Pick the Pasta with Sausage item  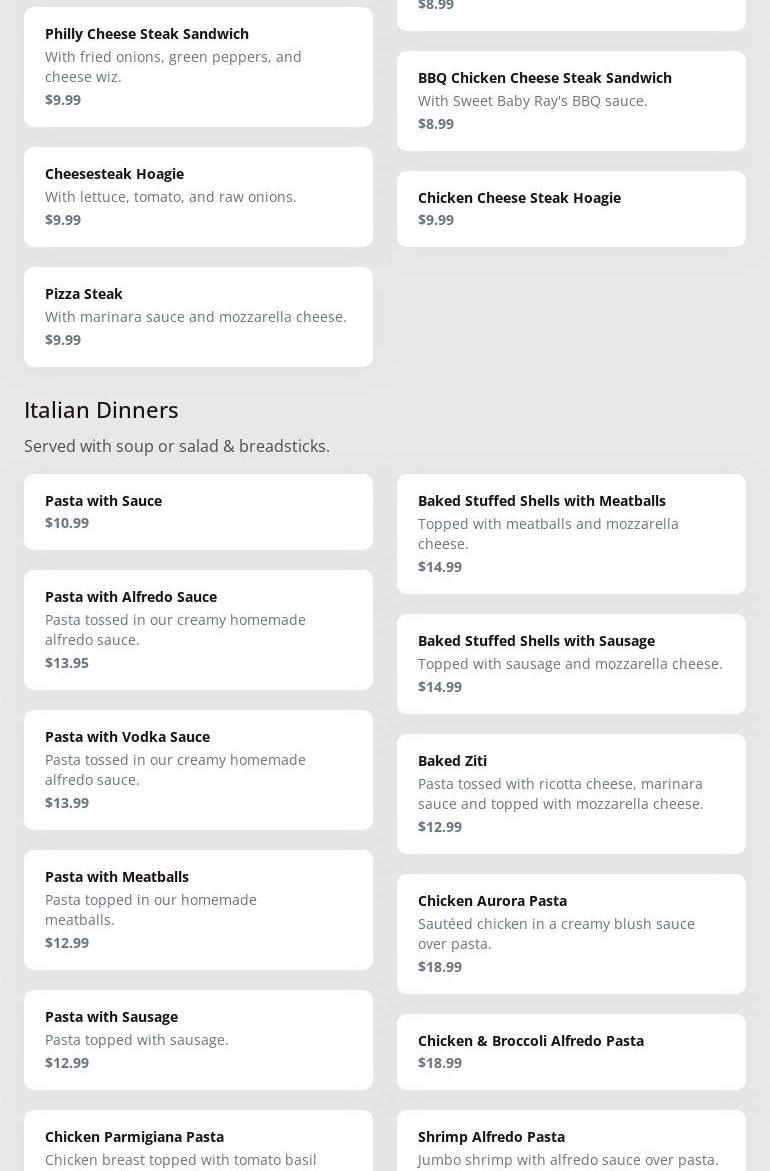coord(198,1039)
